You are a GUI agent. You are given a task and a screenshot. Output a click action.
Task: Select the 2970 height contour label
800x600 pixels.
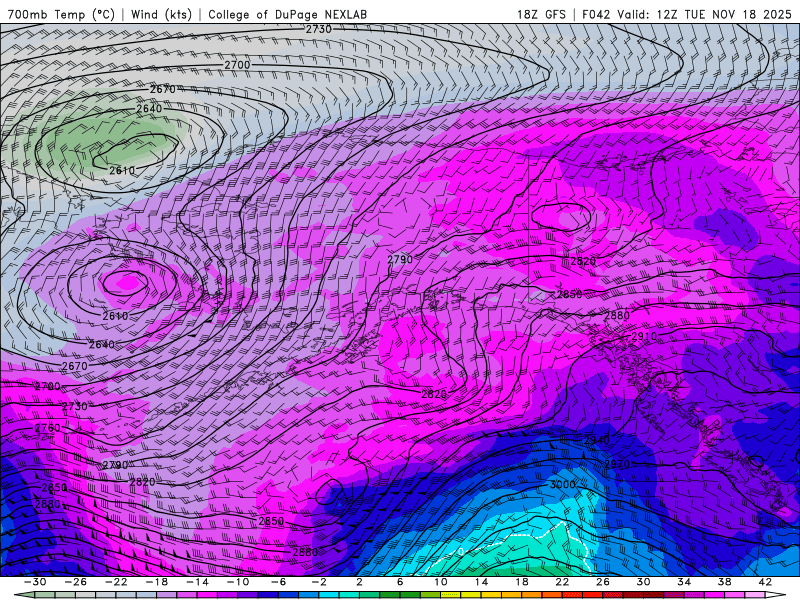[x=617, y=464]
